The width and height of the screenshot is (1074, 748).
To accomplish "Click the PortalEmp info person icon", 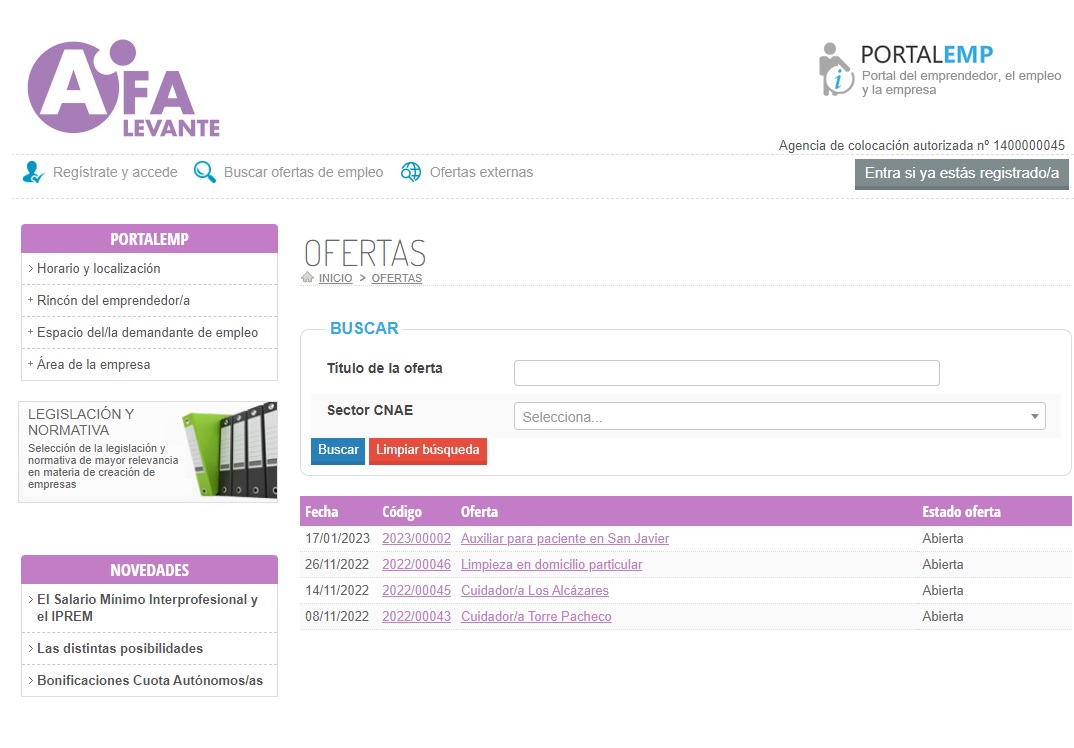I will pos(835,69).
